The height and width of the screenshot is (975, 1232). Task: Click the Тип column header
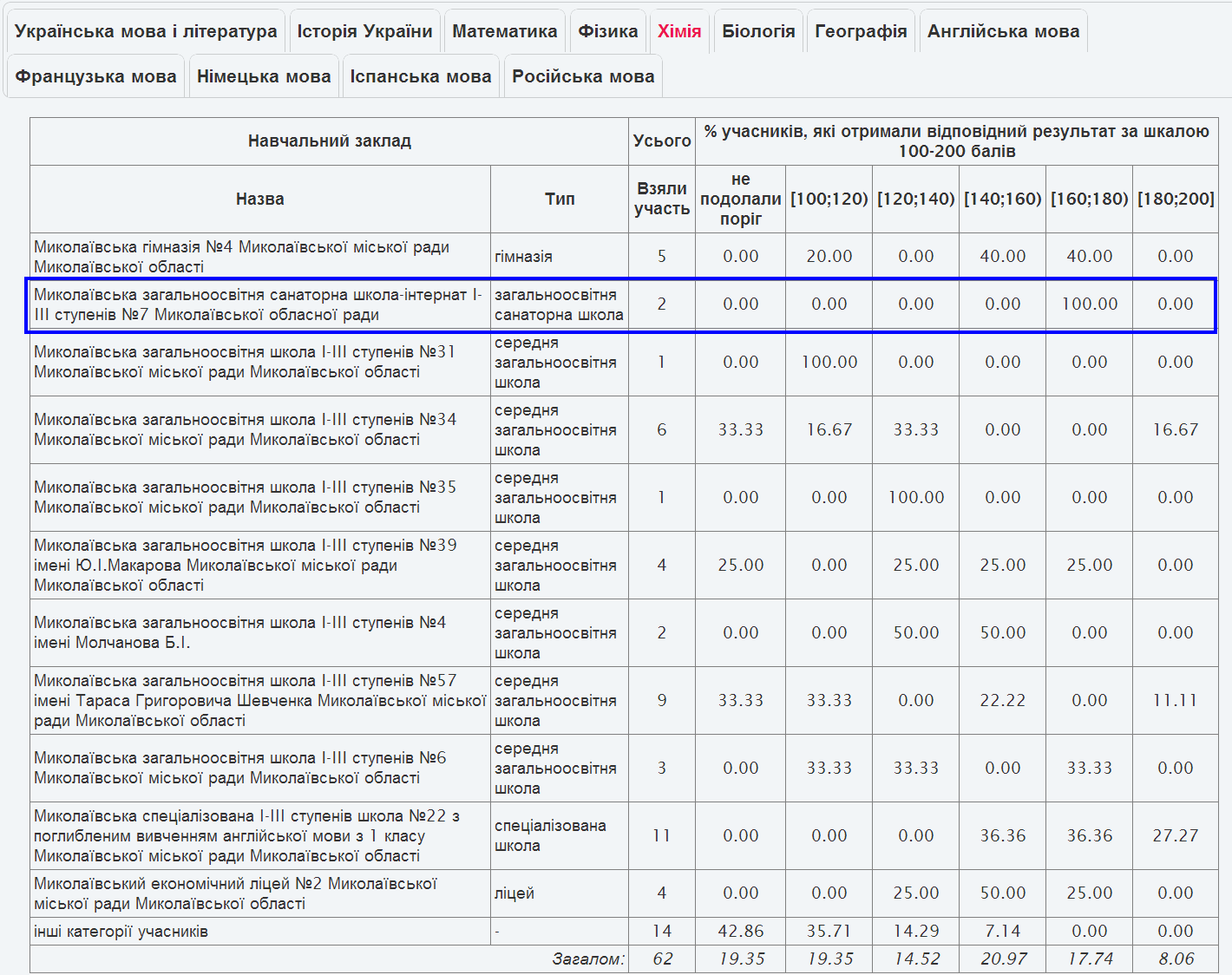point(560,200)
